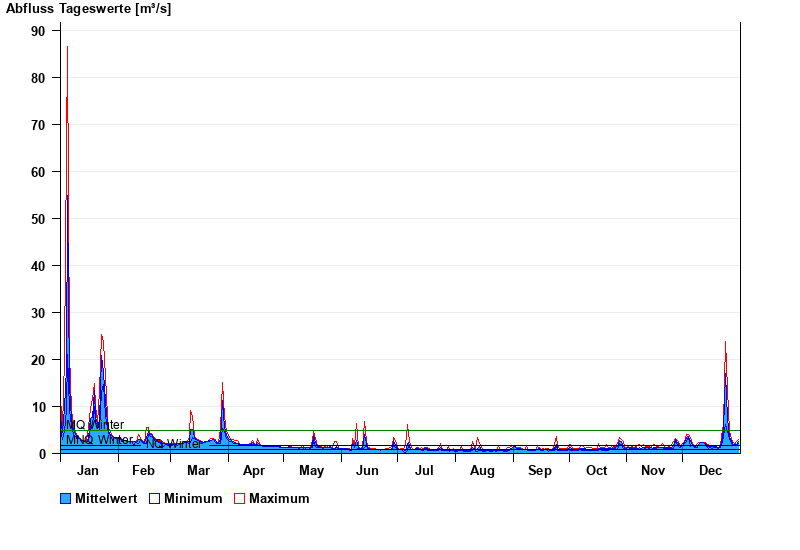Click the blue Mittelwert legend swatch
Screen dimensions: 800x550
click(66, 499)
